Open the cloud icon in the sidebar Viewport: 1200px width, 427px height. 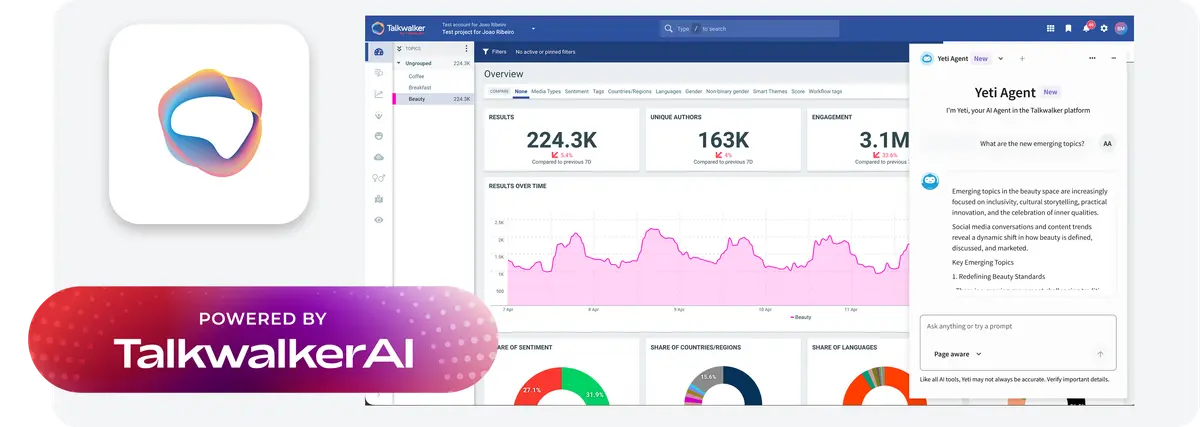379,157
